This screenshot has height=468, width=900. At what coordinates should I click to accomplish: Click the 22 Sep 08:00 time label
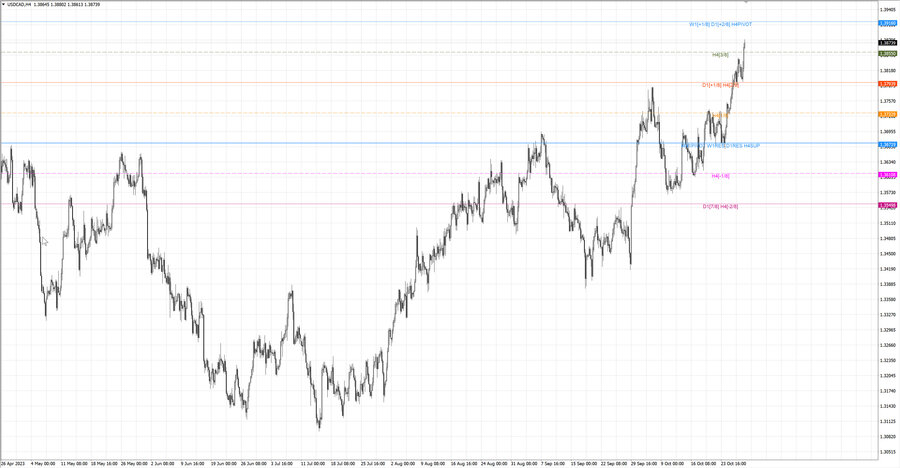coord(614,463)
